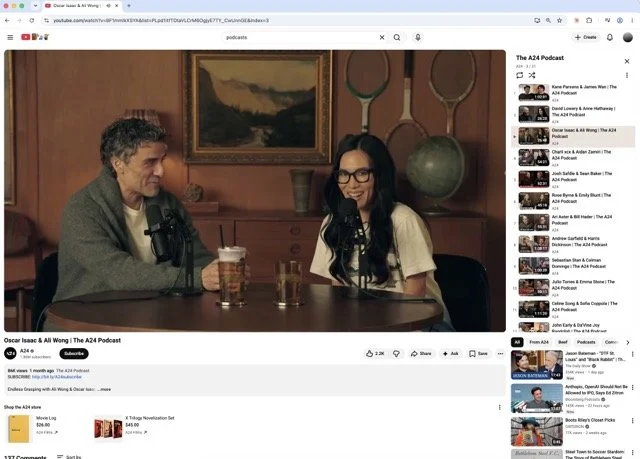
Task: Open the browser extensions puzzle icon
Action: tap(589, 20)
